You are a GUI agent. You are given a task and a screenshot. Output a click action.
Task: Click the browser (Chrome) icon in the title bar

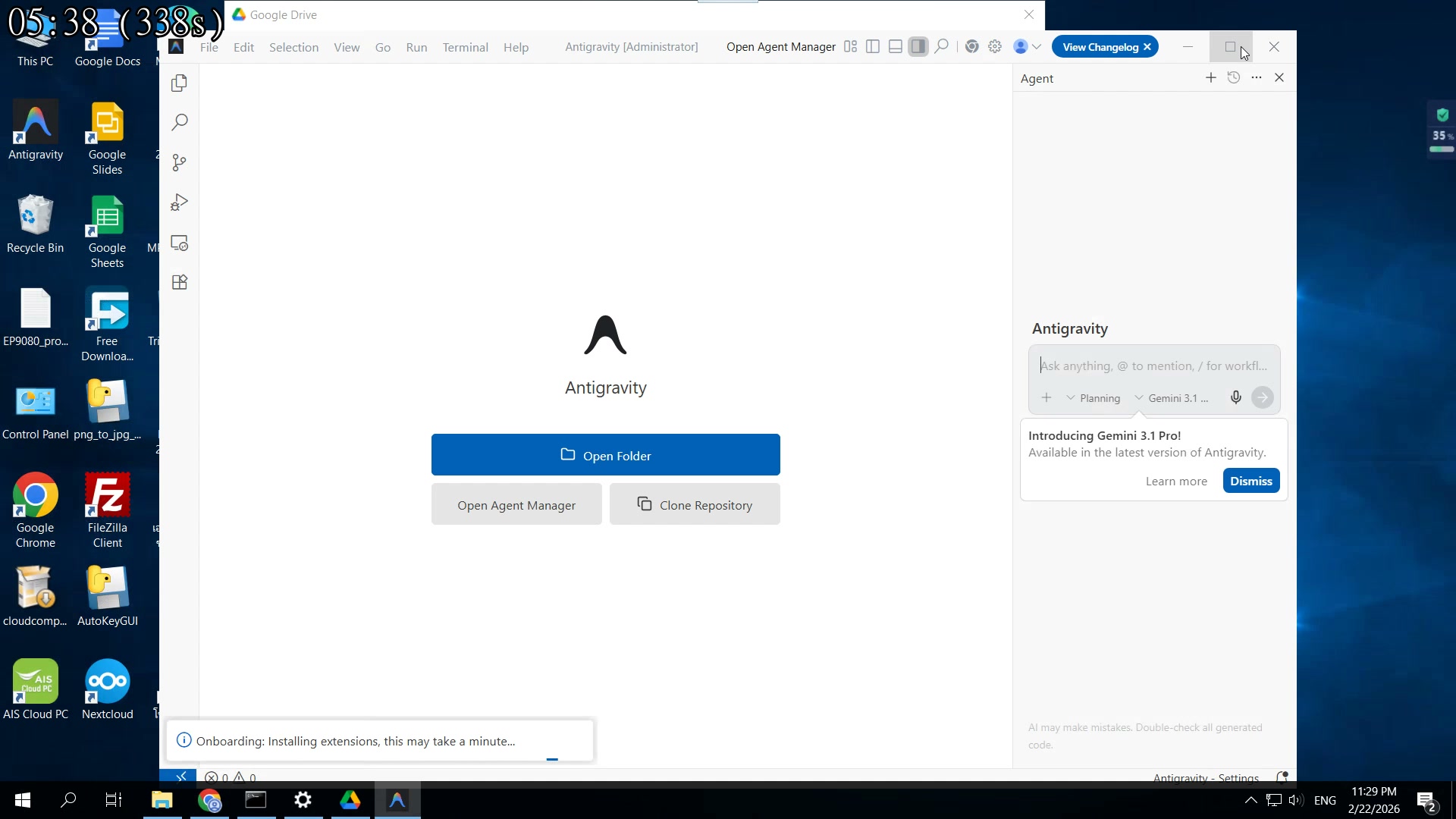pyautogui.click(x=971, y=47)
